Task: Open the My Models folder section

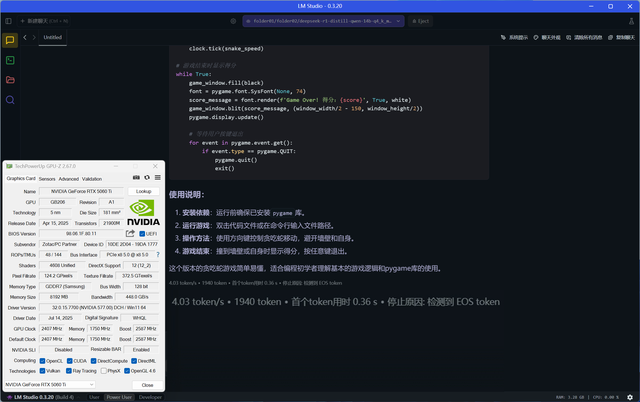Action: point(10,80)
